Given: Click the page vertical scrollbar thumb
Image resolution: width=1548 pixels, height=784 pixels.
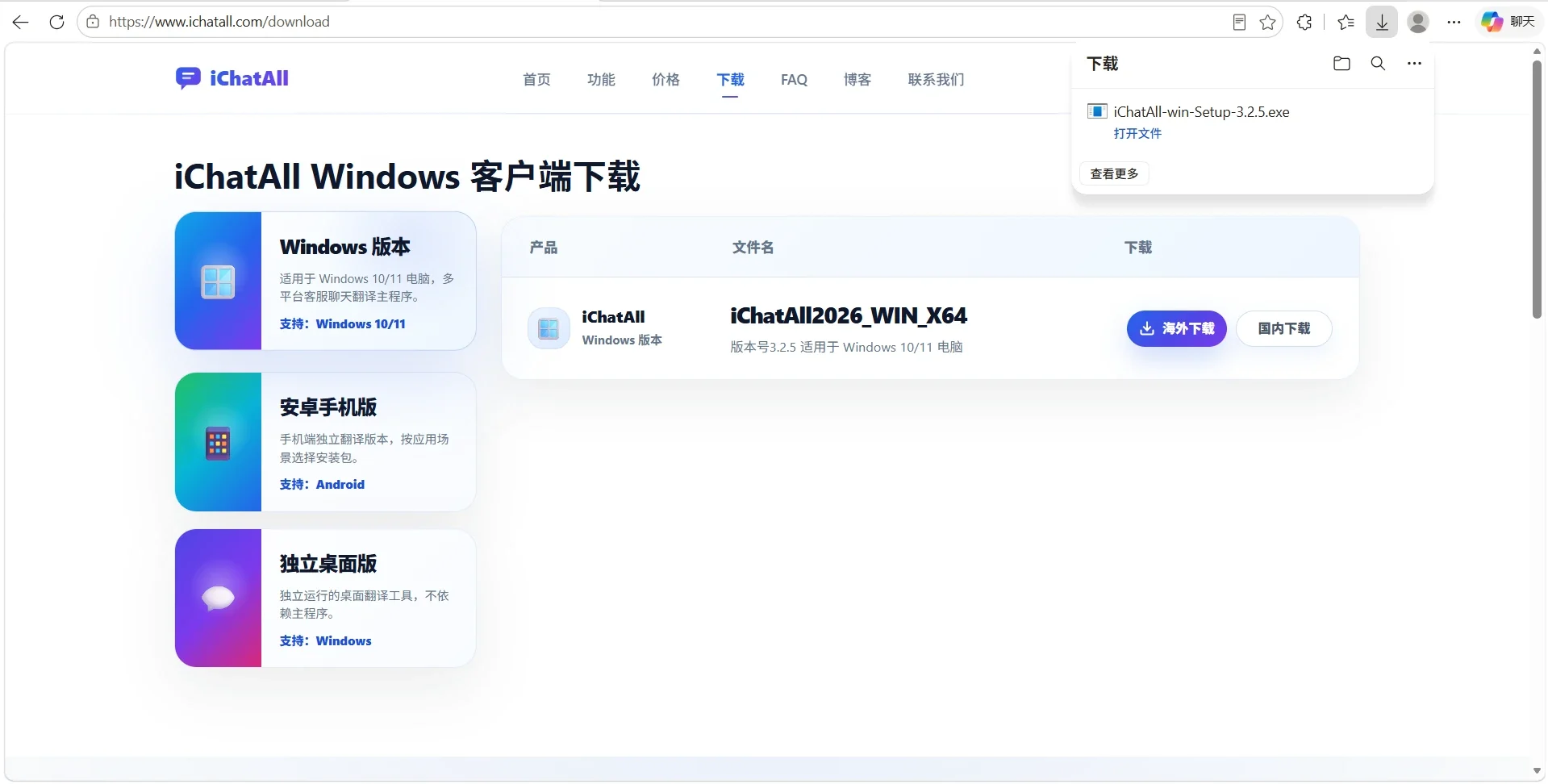Looking at the screenshot, I should (1537, 190).
